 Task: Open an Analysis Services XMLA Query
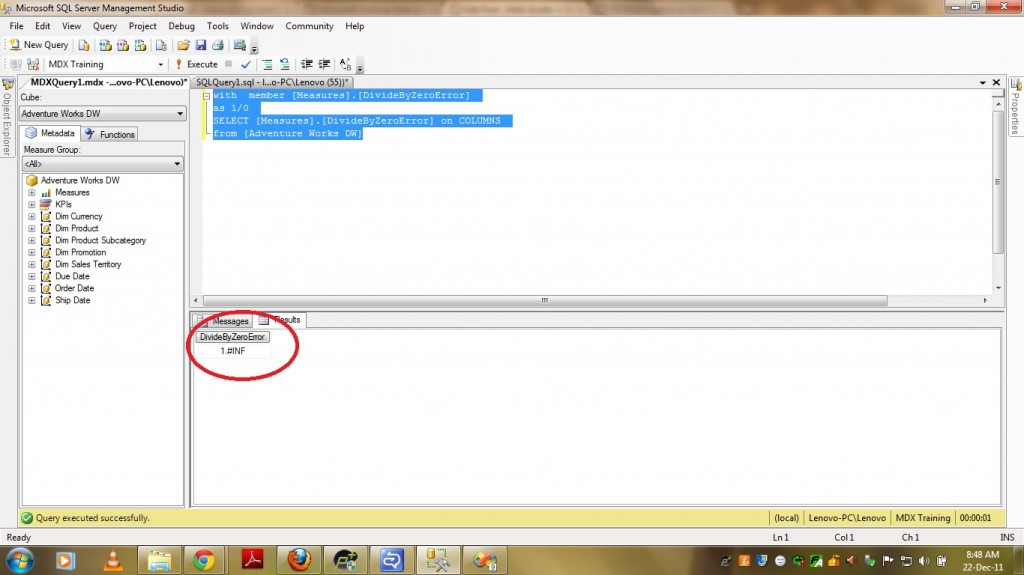click(x=140, y=45)
